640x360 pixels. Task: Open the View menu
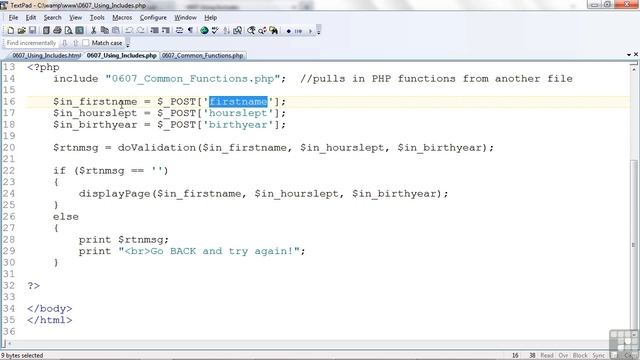(x=75, y=18)
